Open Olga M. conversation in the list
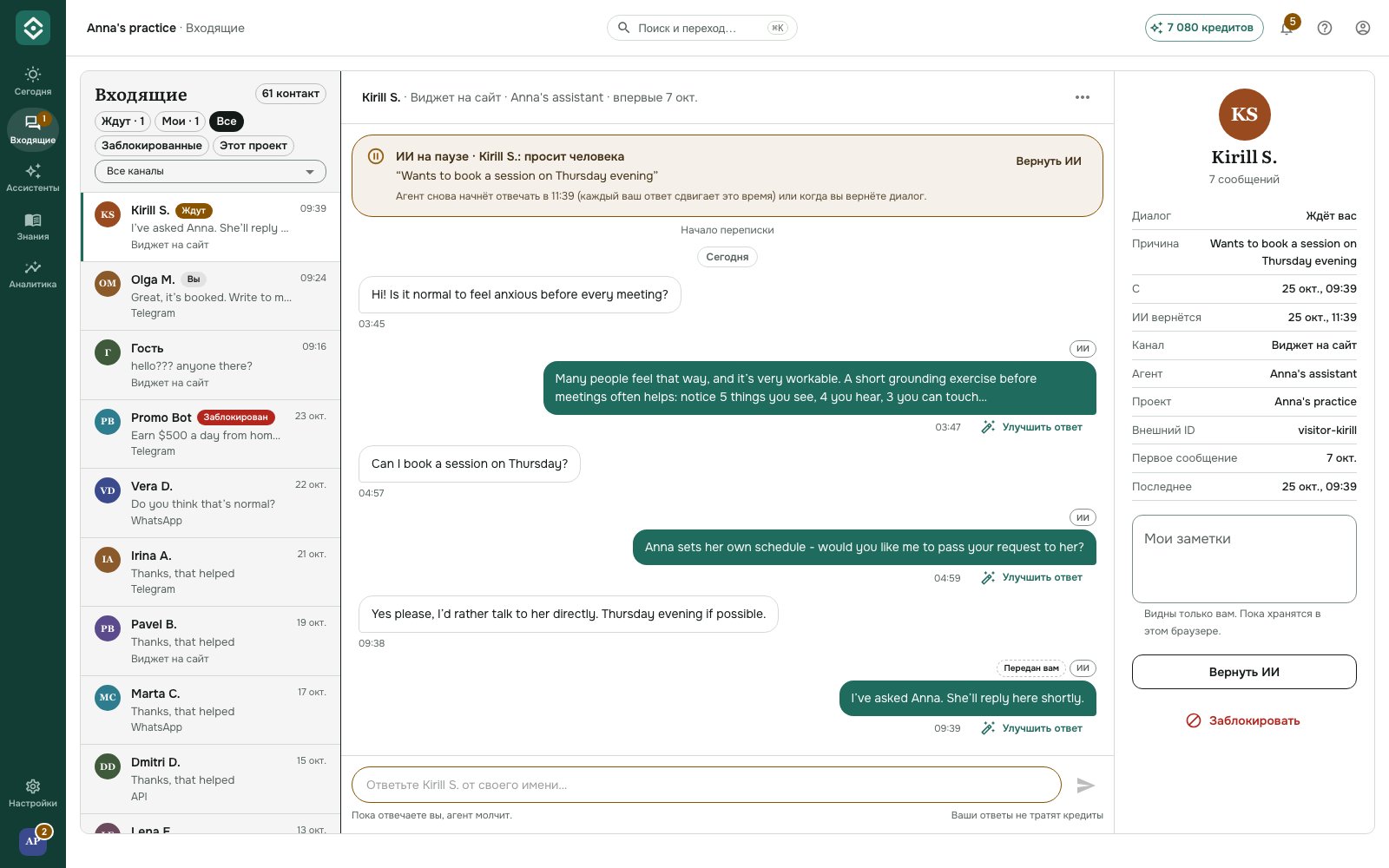Viewport: 1389px width, 868px height. click(x=211, y=296)
